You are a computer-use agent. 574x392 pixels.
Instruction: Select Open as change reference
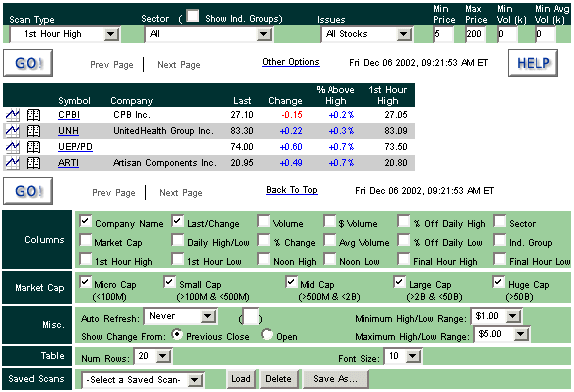(x=267, y=334)
